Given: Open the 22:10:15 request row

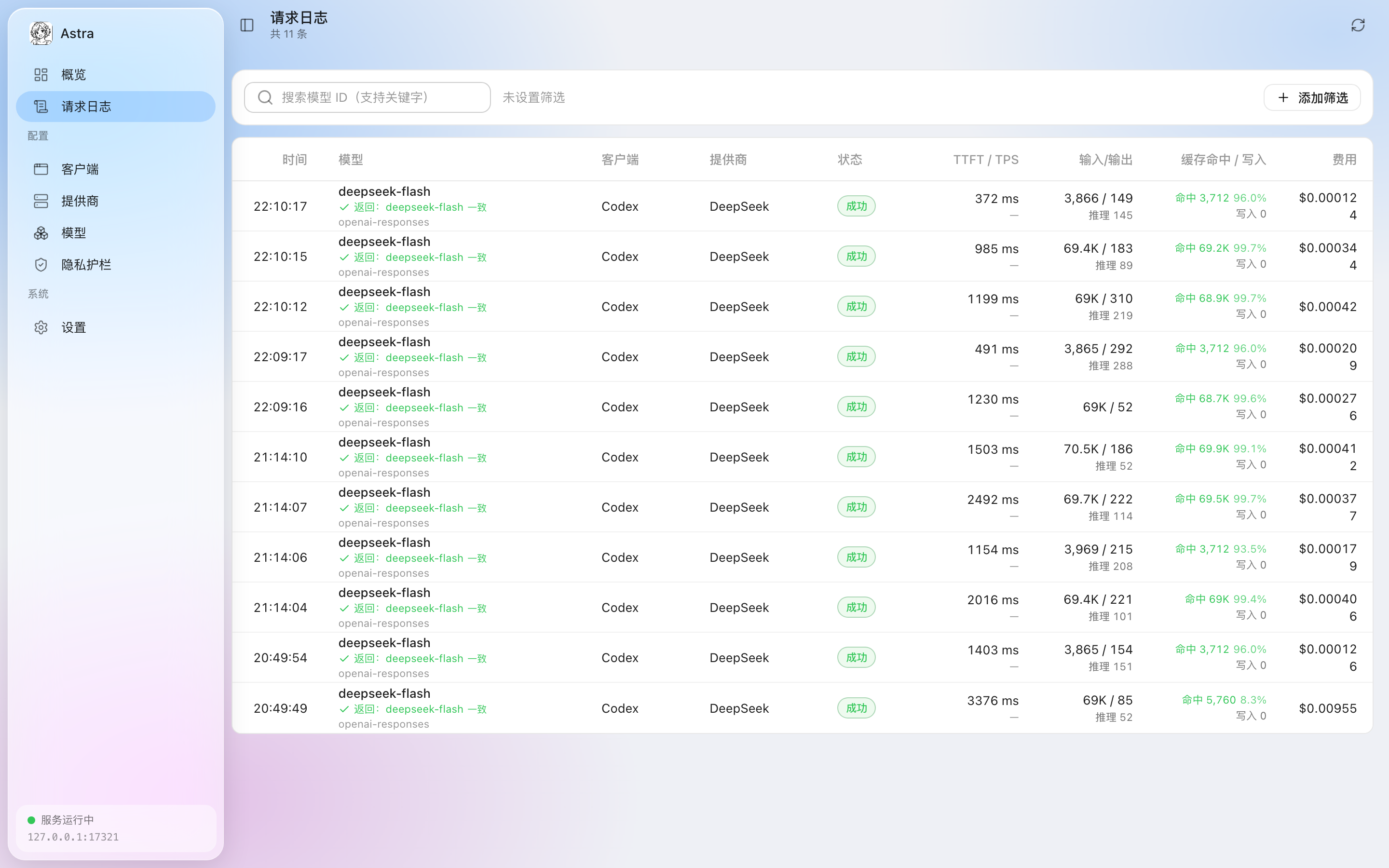Looking at the screenshot, I should (x=802, y=256).
